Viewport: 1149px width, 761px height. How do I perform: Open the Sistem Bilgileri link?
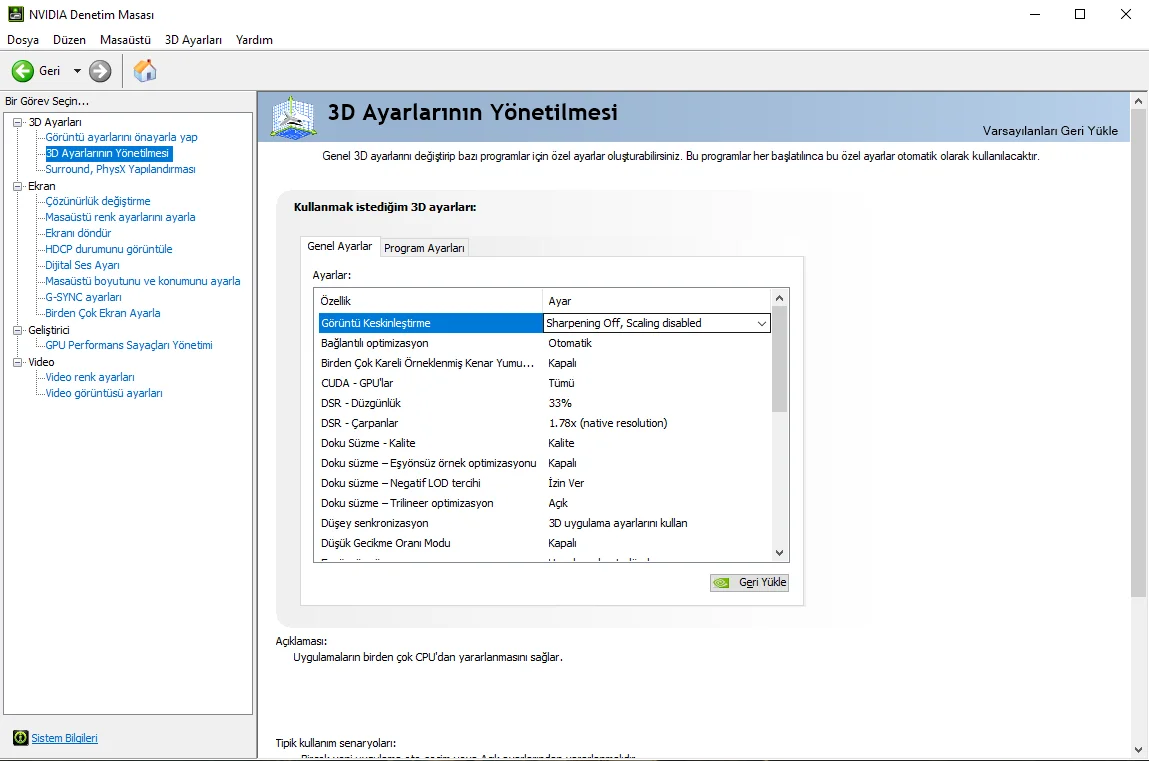coord(64,738)
